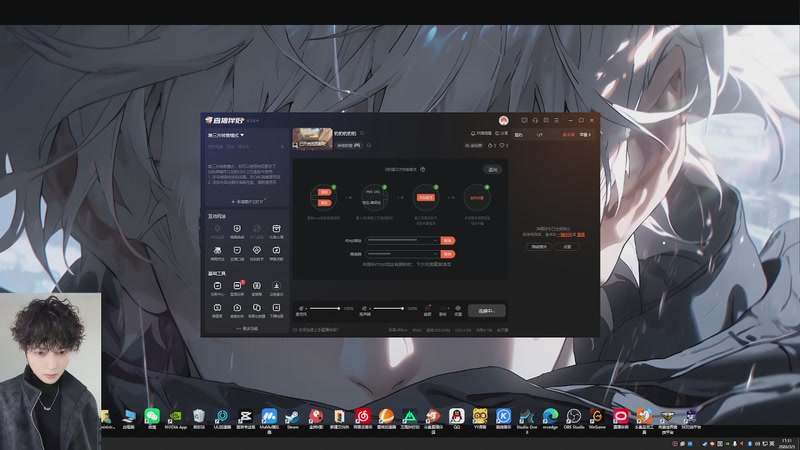
Task: Open the settings gear in bottom toolbar
Action: point(458,308)
